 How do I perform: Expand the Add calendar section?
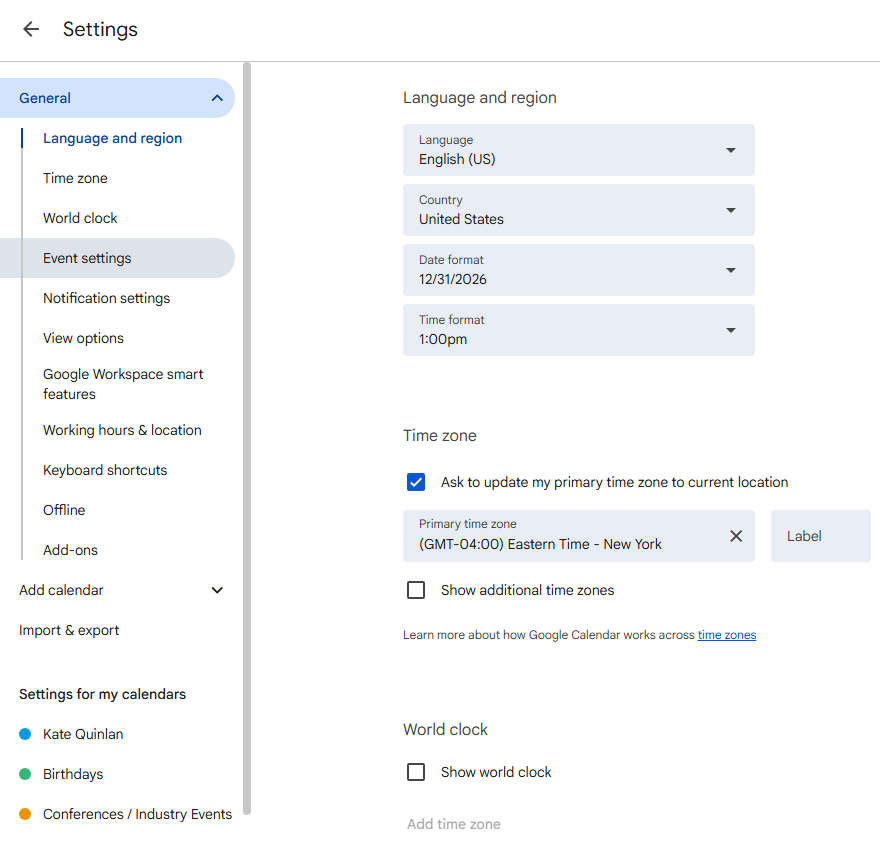[x=217, y=590]
